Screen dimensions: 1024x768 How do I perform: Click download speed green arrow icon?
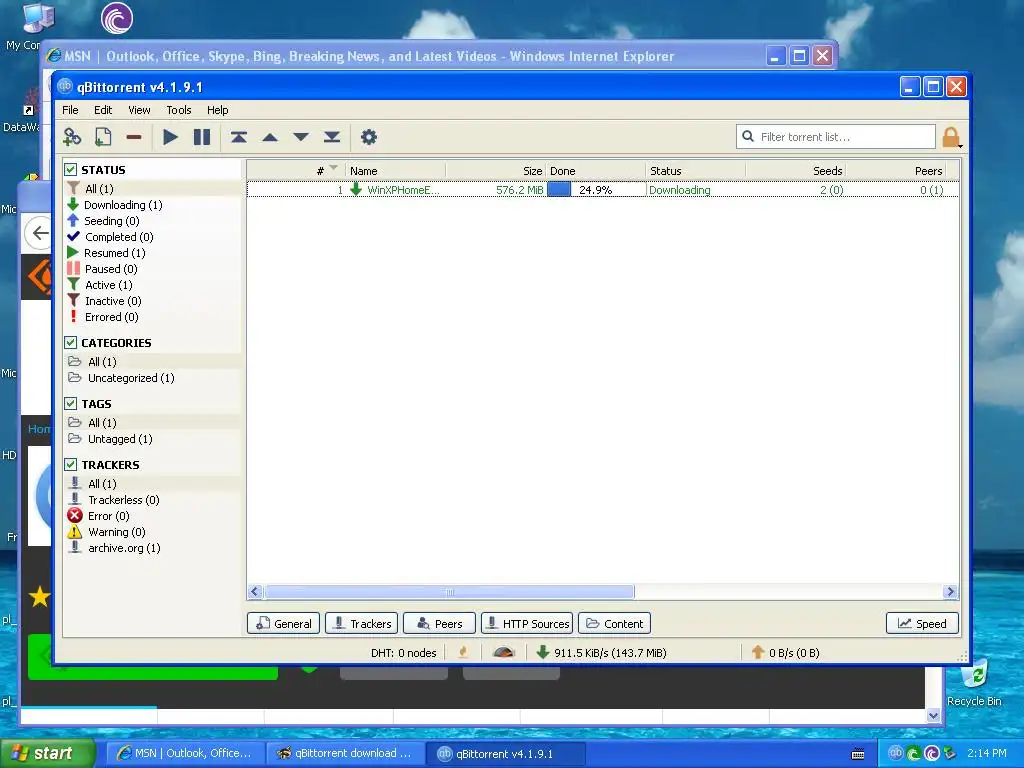(542, 652)
